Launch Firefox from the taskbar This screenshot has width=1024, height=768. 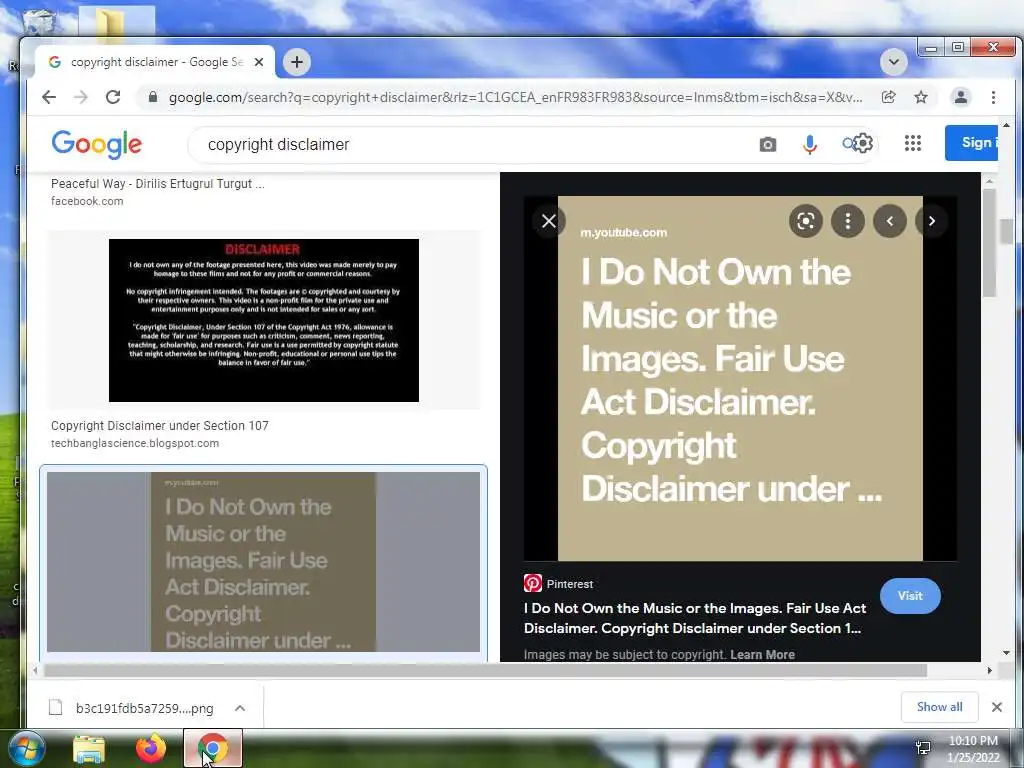tap(151, 748)
